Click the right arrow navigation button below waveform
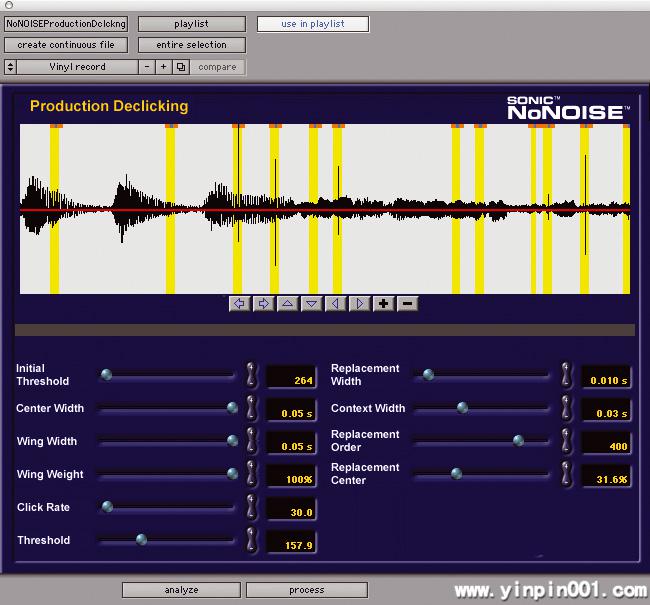This screenshot has height=605, width=650. (x=264, y=304)
